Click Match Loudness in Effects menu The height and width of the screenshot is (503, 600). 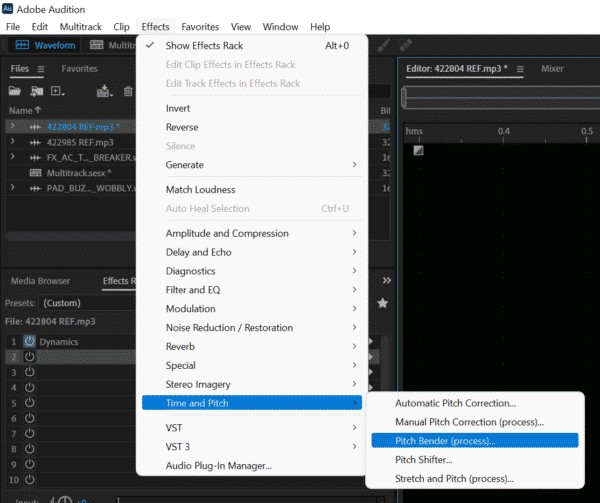(x=252, y=190)
